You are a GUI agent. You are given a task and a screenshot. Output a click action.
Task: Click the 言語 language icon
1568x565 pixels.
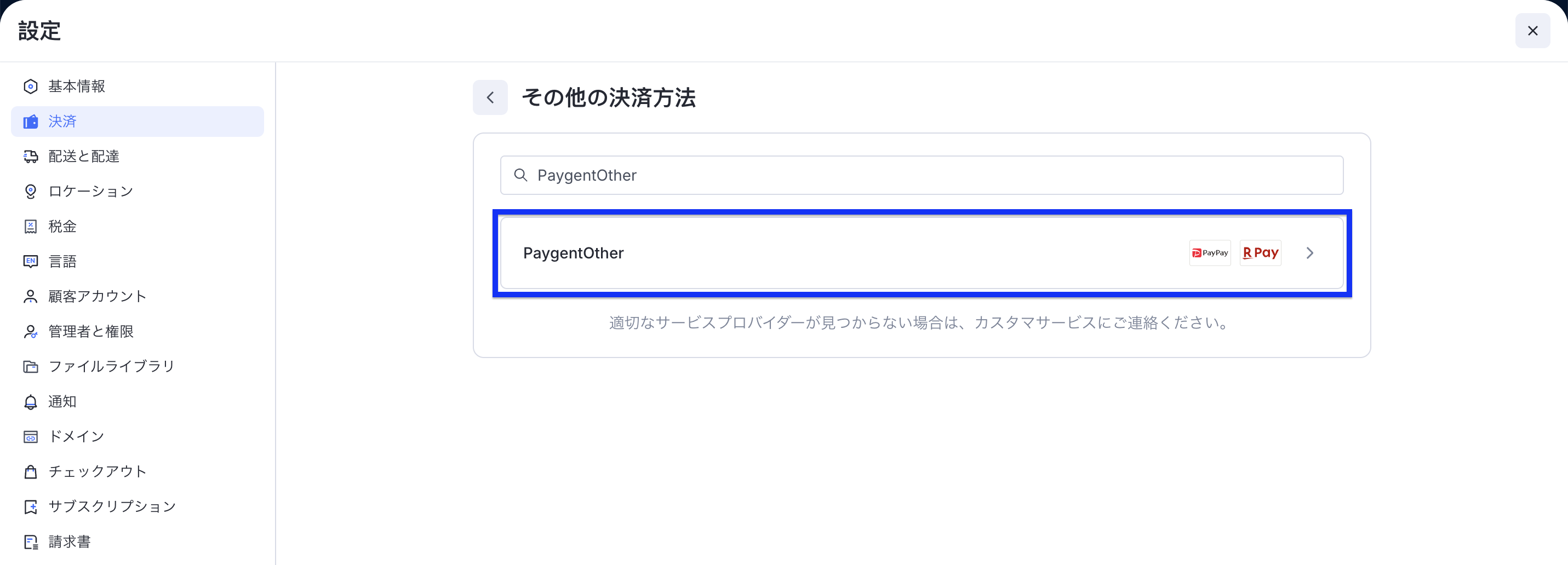[31, 262]
